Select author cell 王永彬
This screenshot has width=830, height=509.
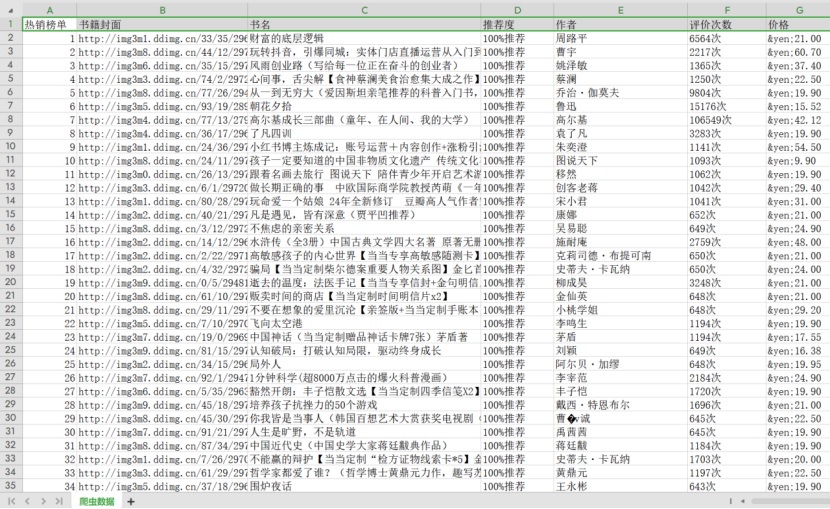[620, 486]
